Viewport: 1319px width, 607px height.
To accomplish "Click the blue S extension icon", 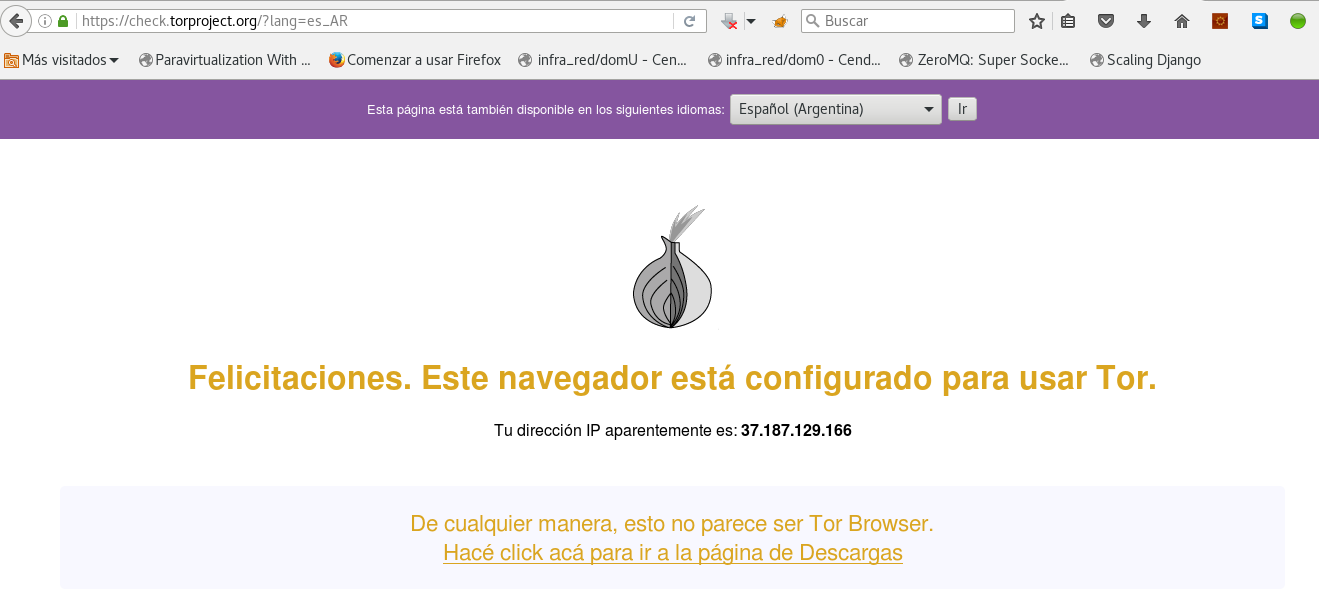I will tap(1260, 21).
